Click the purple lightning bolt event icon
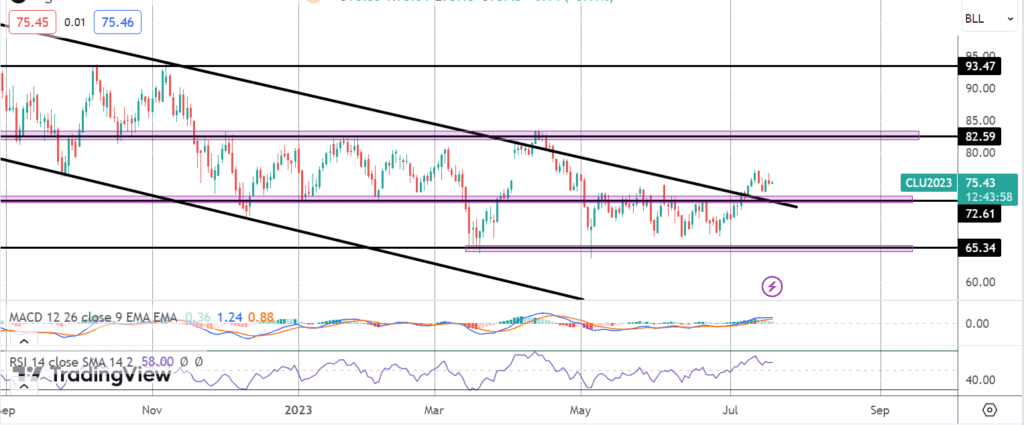 point(772,287)
